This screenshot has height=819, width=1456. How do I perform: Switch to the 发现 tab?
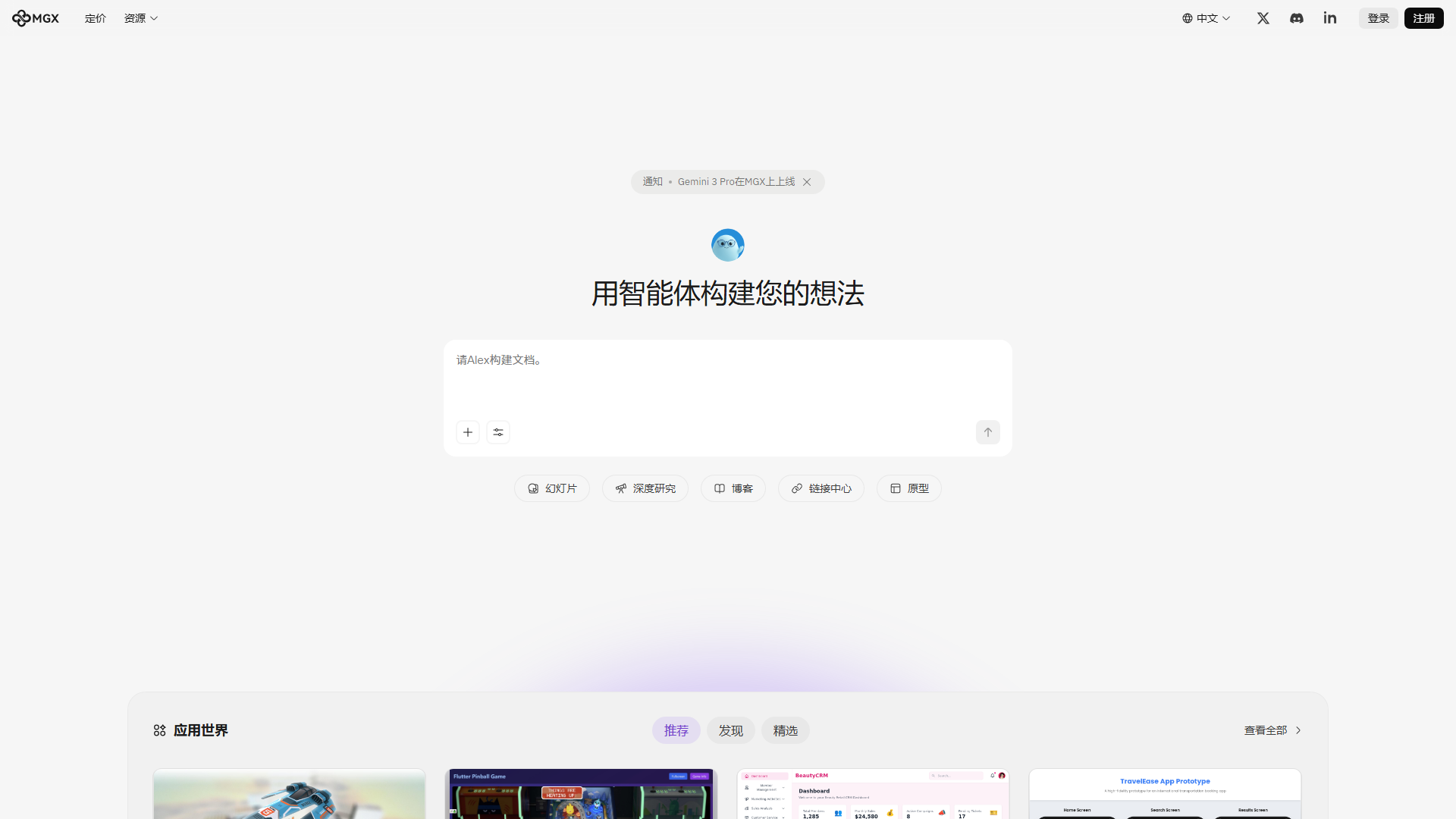[730, 730]
